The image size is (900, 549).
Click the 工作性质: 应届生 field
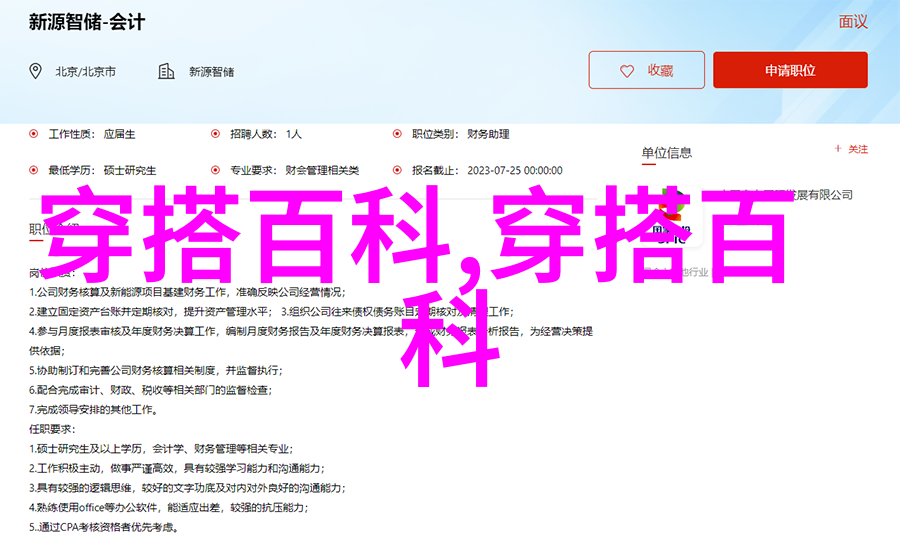(92, 134)
